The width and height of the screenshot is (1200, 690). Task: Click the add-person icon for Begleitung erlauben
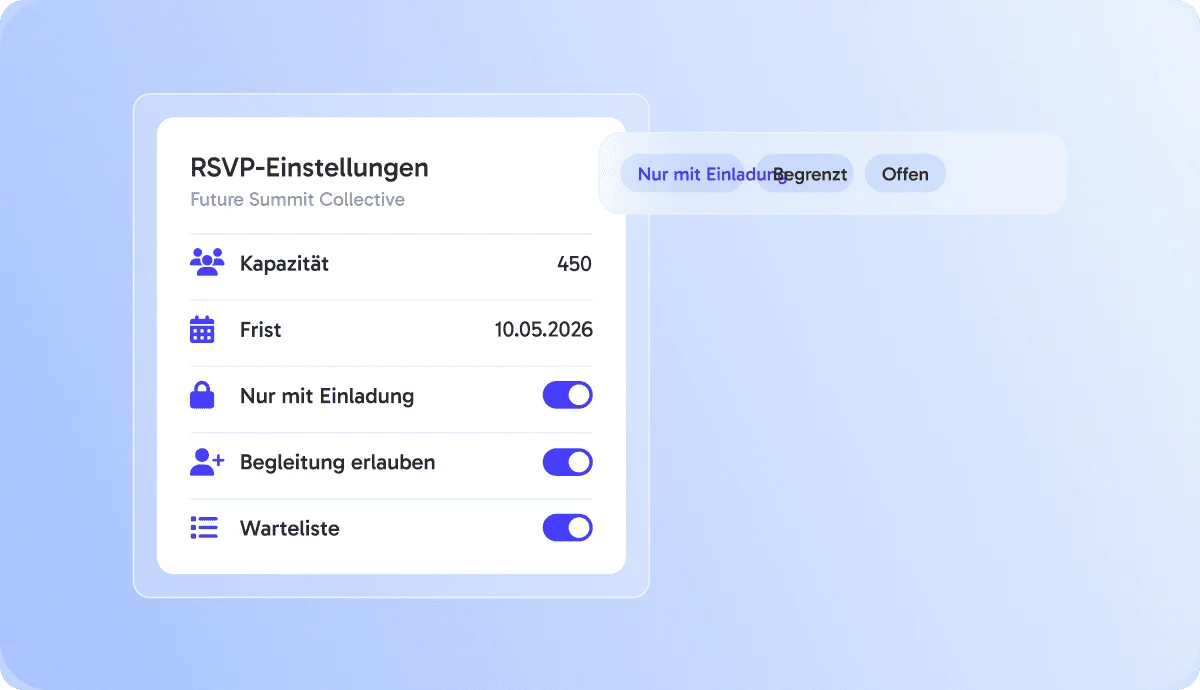click(x=206, y=462)
